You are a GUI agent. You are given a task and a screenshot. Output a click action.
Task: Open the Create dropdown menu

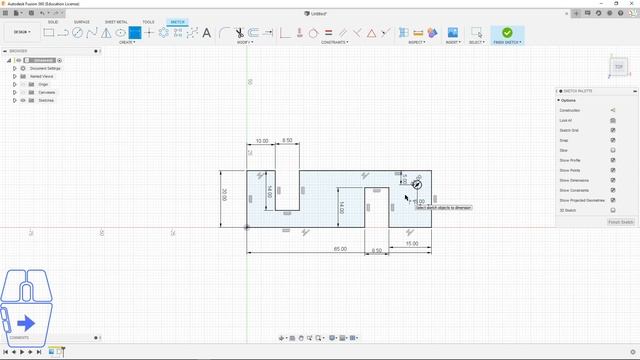127,42
